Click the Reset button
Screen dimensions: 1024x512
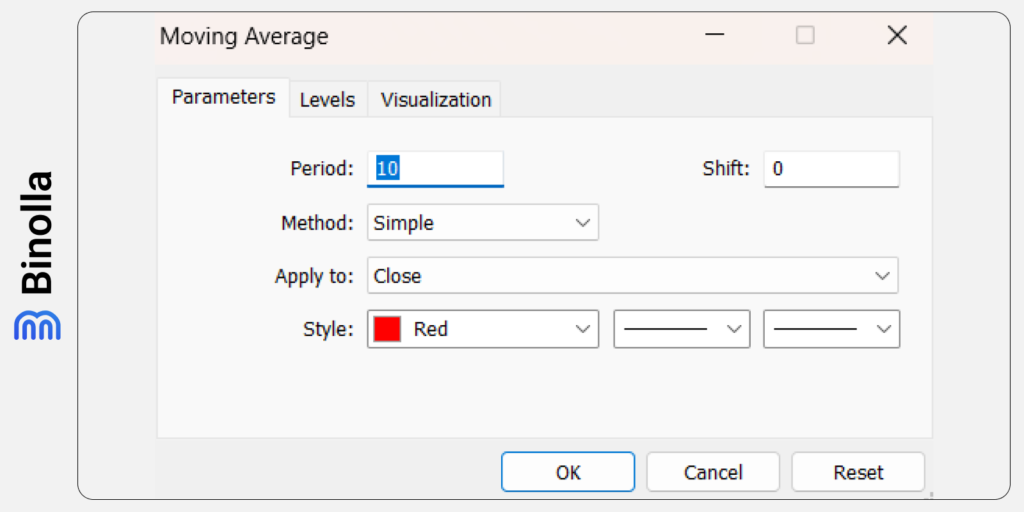[858, 472]
